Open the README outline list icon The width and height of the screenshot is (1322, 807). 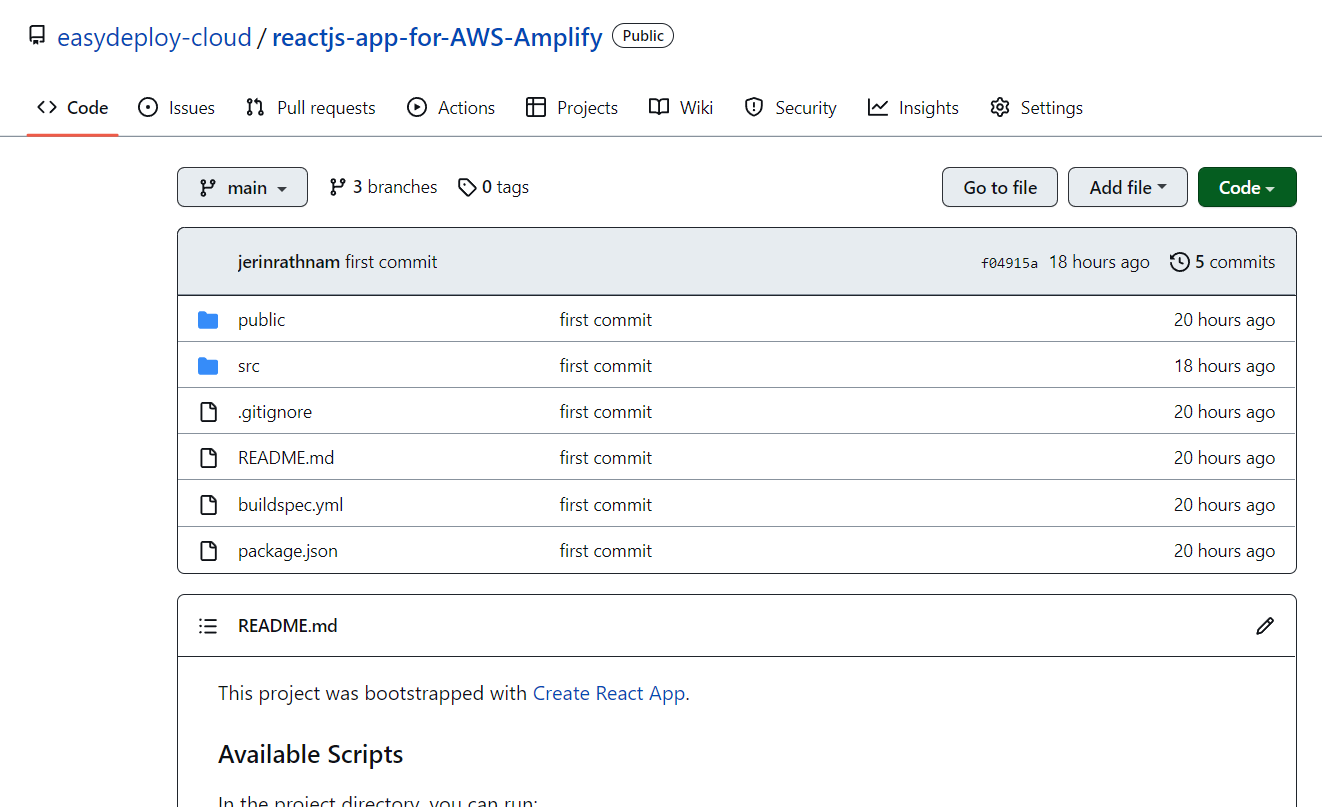tap(208, 626)
